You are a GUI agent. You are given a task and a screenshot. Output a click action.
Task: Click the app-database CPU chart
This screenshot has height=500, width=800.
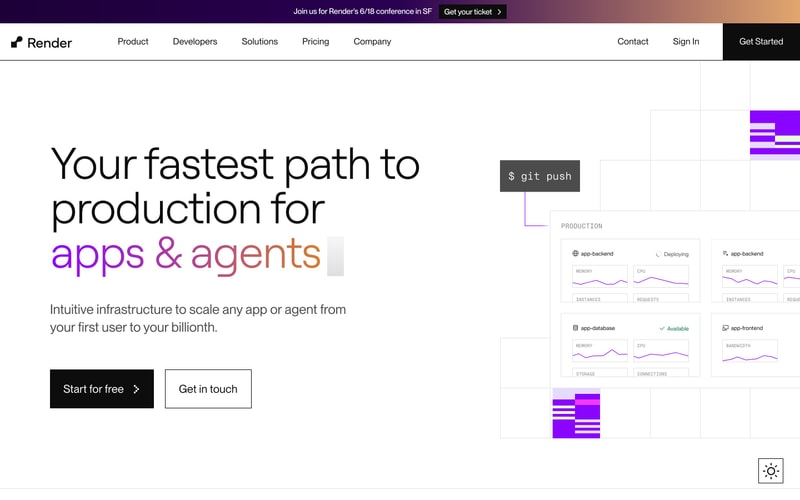[661, 351]
